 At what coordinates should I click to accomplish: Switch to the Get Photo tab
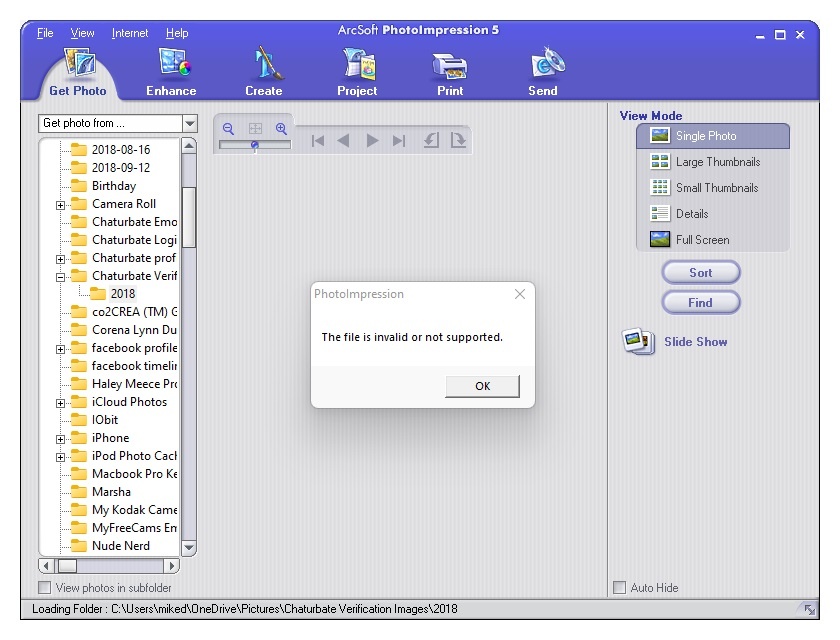(77, 71)
